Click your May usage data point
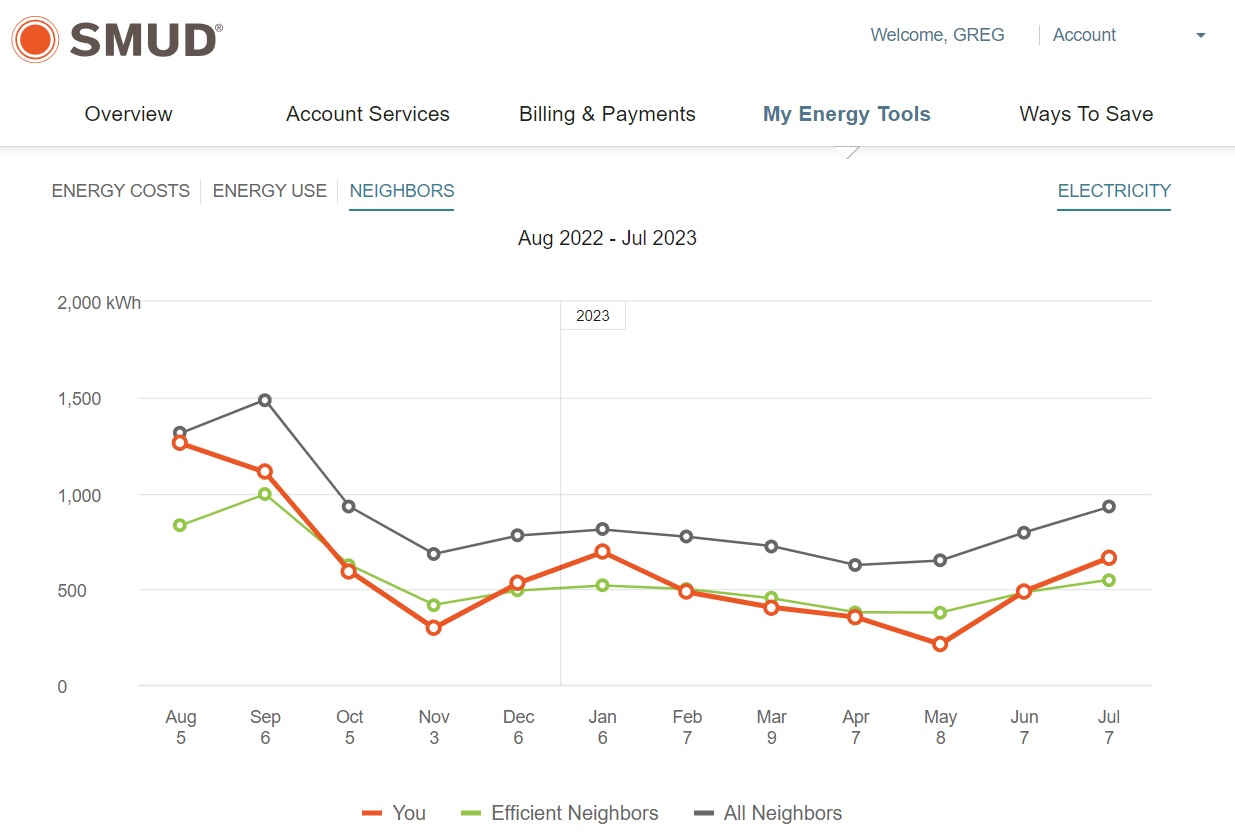This screenshot has height=835, width=1235. [940, 644]
